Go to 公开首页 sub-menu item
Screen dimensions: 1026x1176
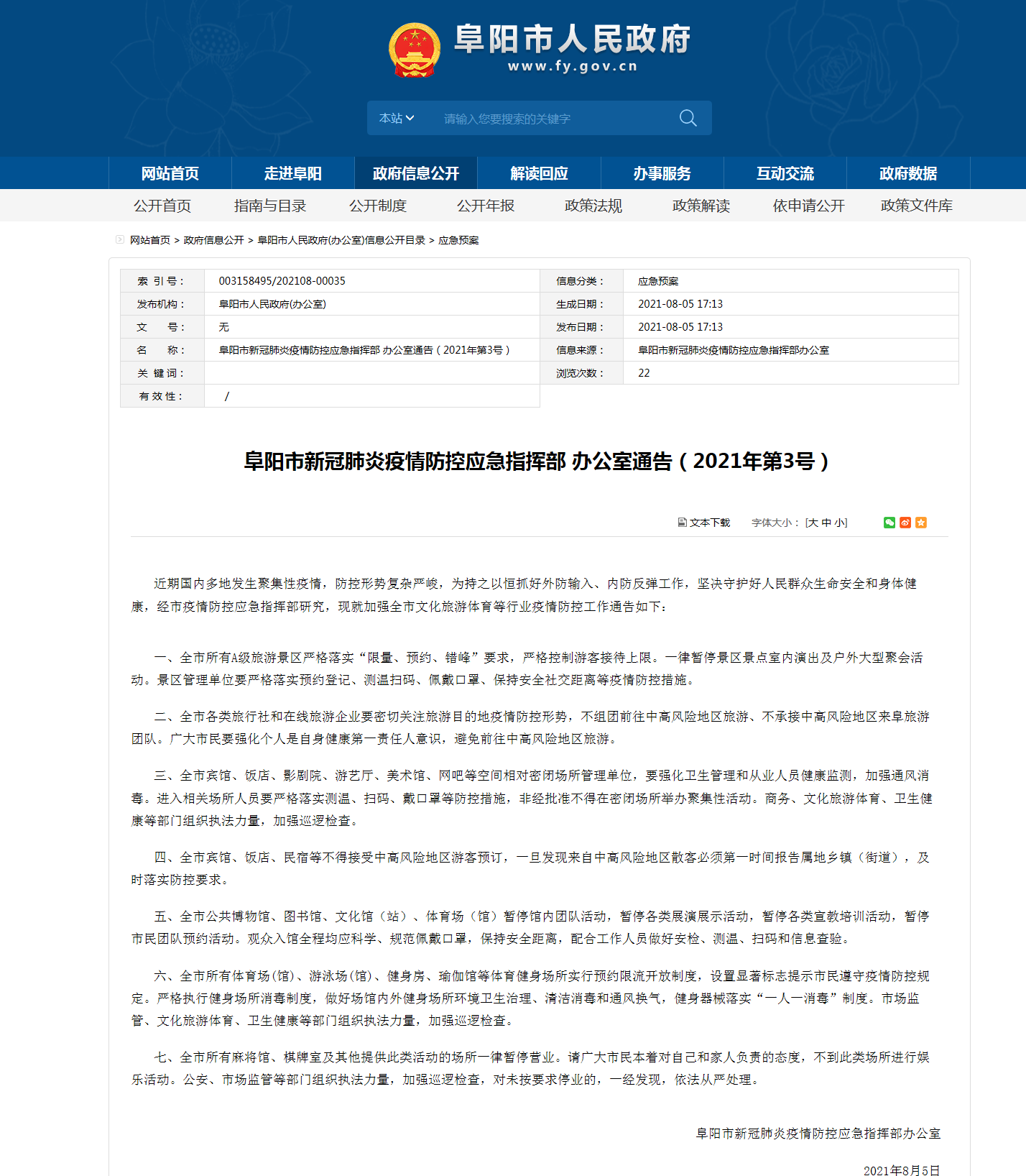[x=162, y=206]
